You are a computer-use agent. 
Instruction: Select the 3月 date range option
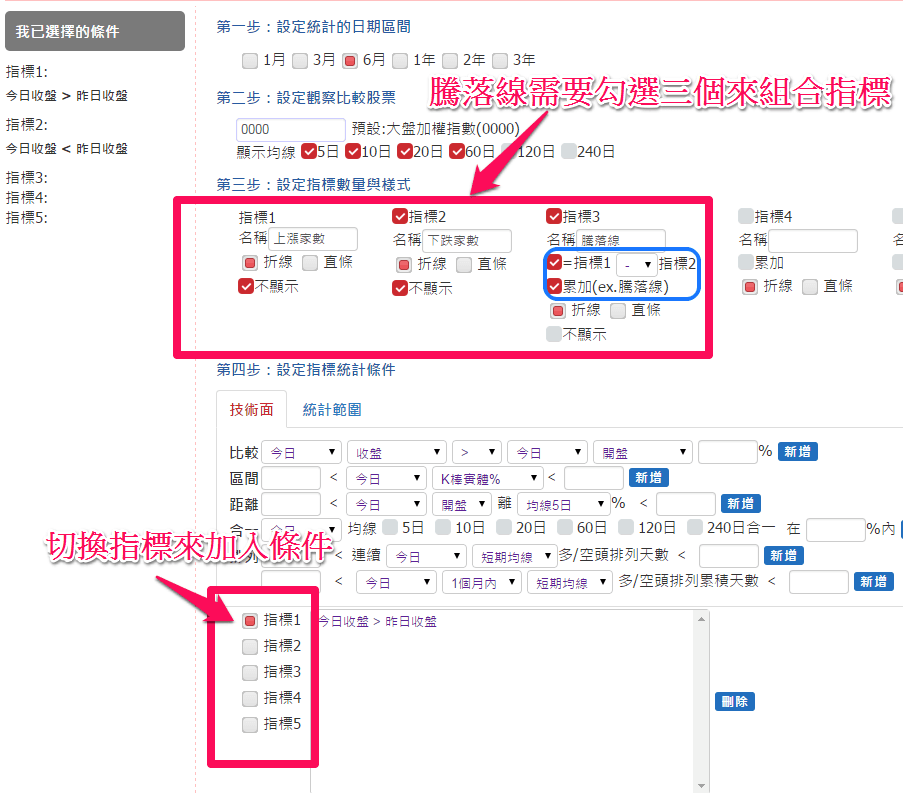point(299,60)
